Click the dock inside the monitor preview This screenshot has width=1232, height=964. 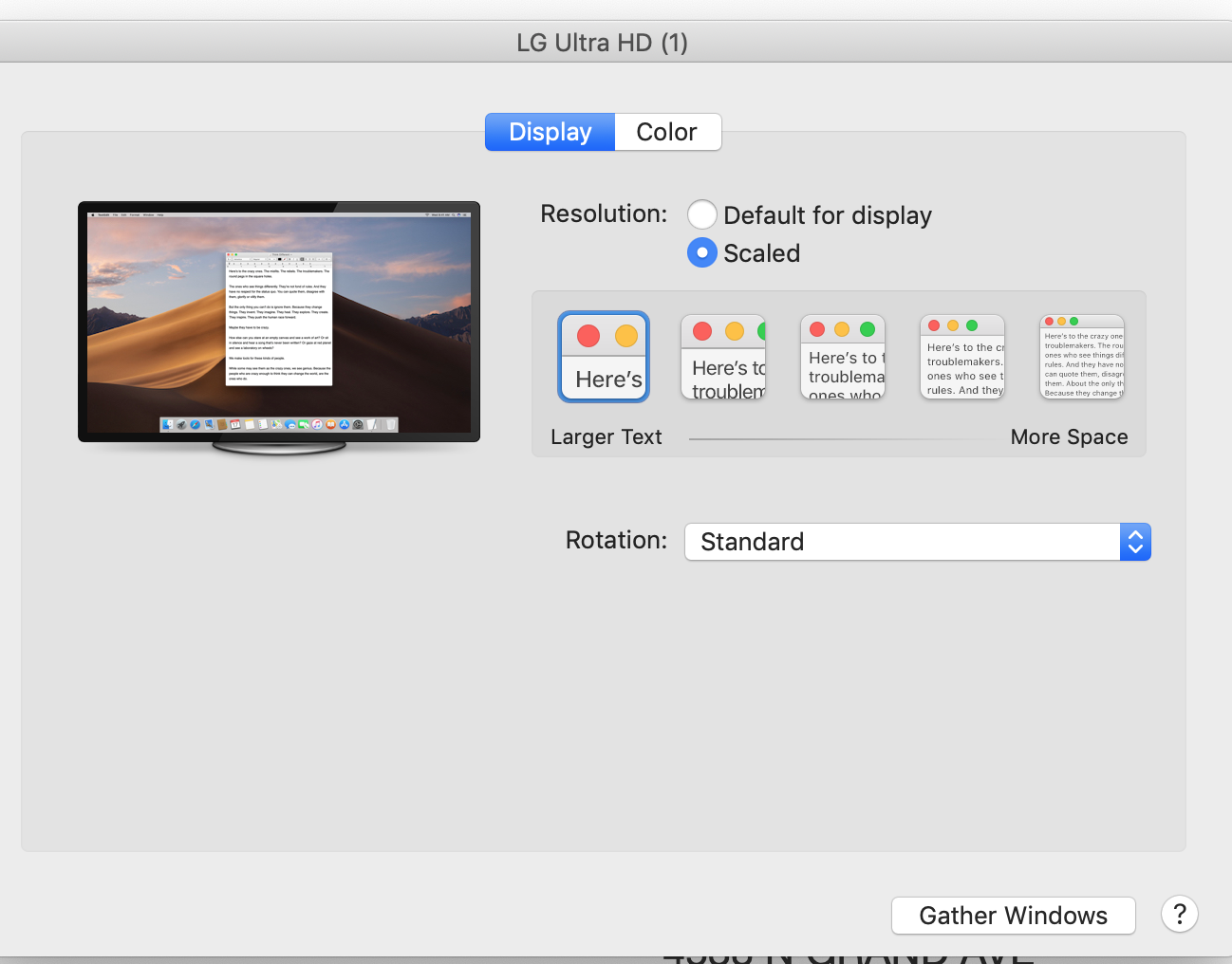279,425
